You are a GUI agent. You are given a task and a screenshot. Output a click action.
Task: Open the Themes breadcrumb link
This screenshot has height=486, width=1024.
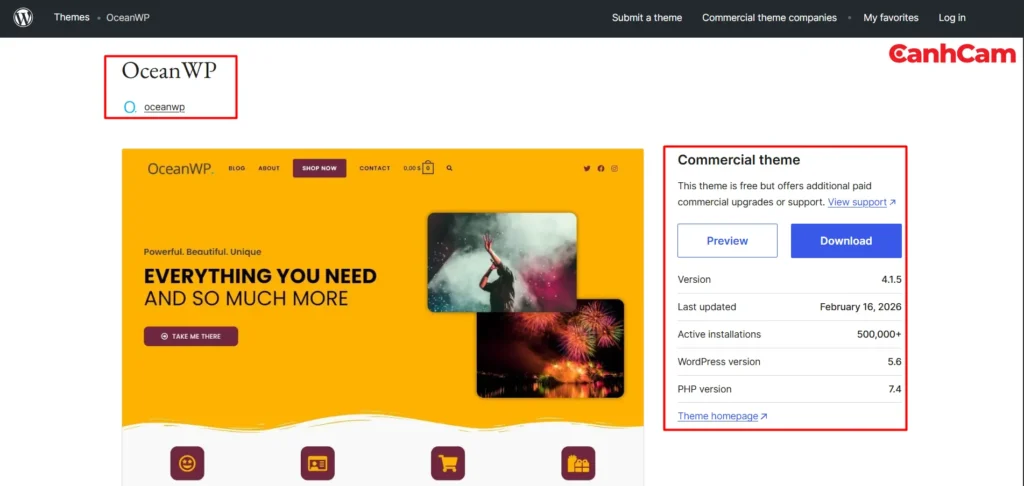click(72, 17)
